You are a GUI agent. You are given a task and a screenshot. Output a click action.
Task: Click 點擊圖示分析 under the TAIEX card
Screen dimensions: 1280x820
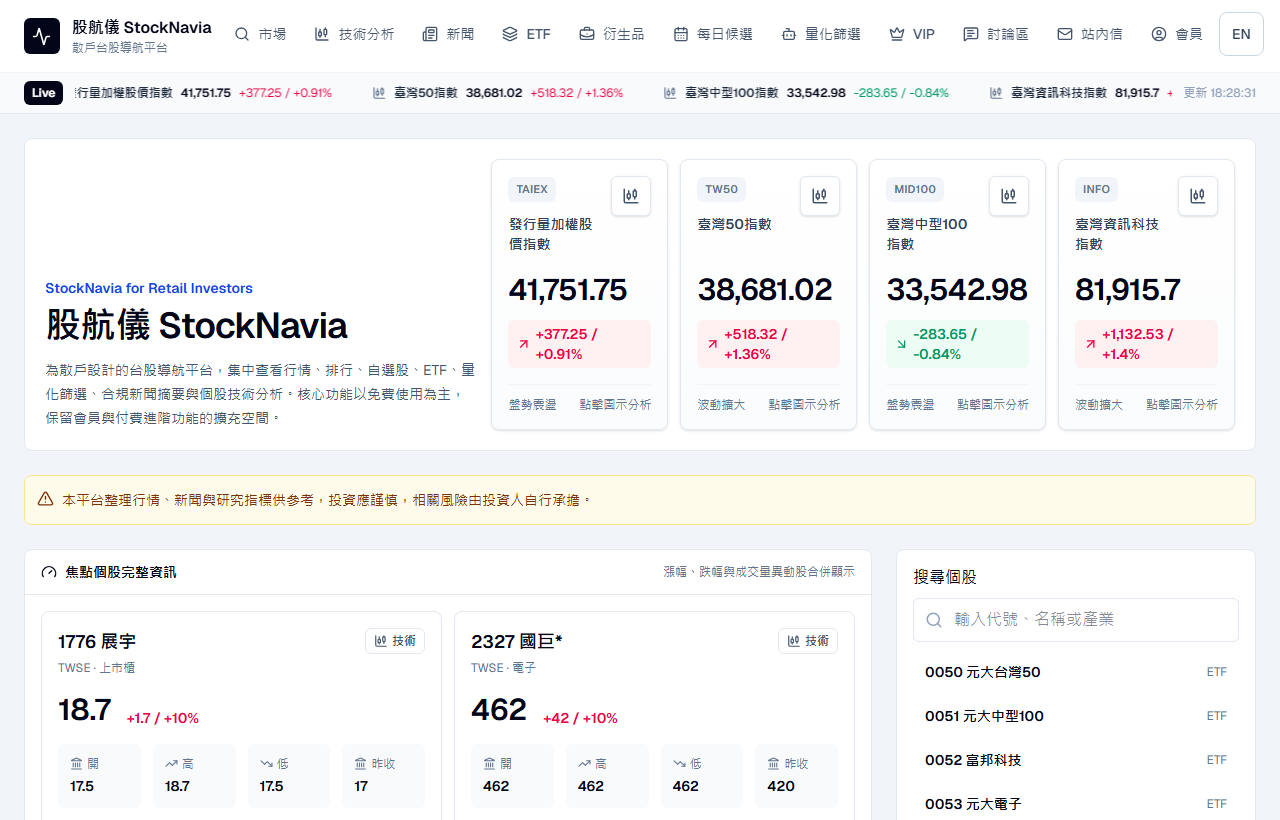615,405
